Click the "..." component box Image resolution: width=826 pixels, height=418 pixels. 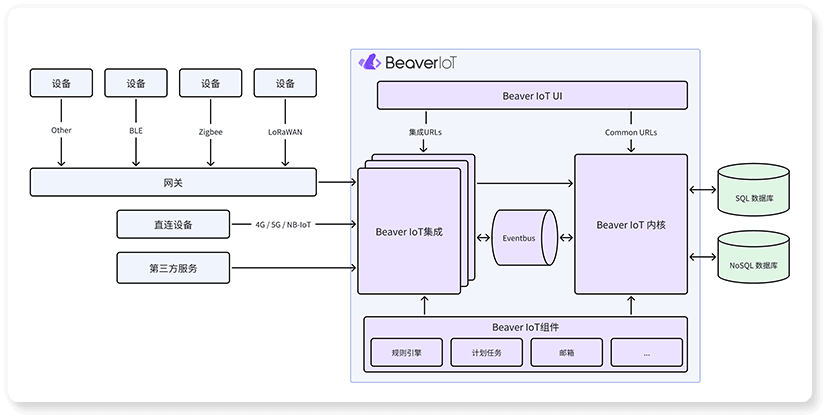[646, 352]
